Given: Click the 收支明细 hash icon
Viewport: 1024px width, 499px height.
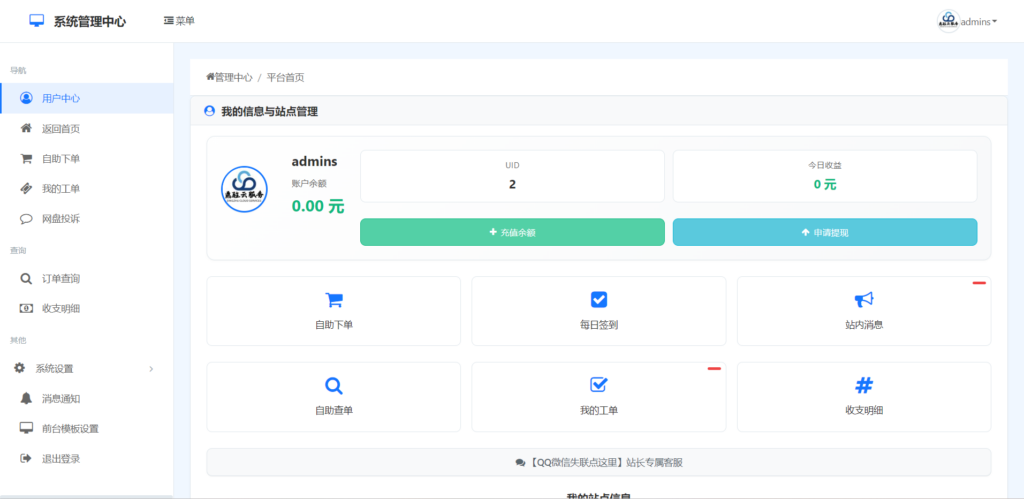Looking at the screenshot, I should tap(864, 385).
